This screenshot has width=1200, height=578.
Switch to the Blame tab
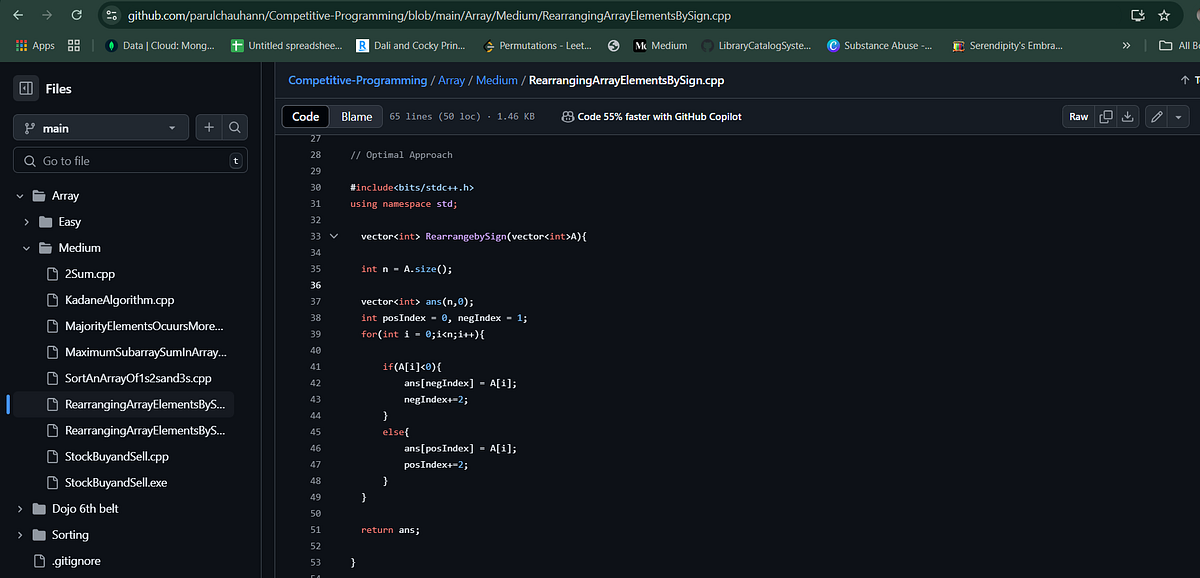(356, 116)
